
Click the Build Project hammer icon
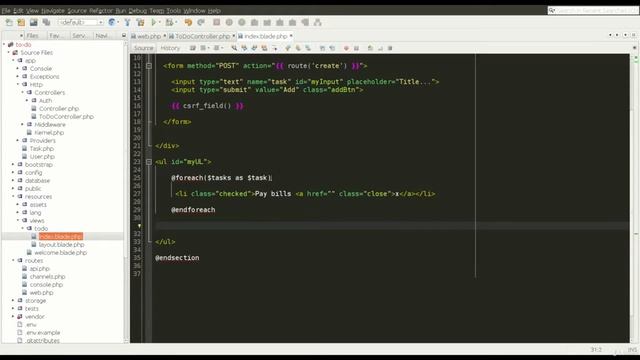[128, 22]
